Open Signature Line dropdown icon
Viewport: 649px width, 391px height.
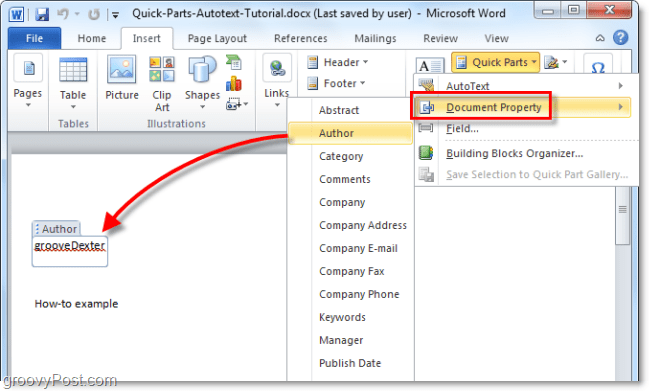tap(555, 62)
